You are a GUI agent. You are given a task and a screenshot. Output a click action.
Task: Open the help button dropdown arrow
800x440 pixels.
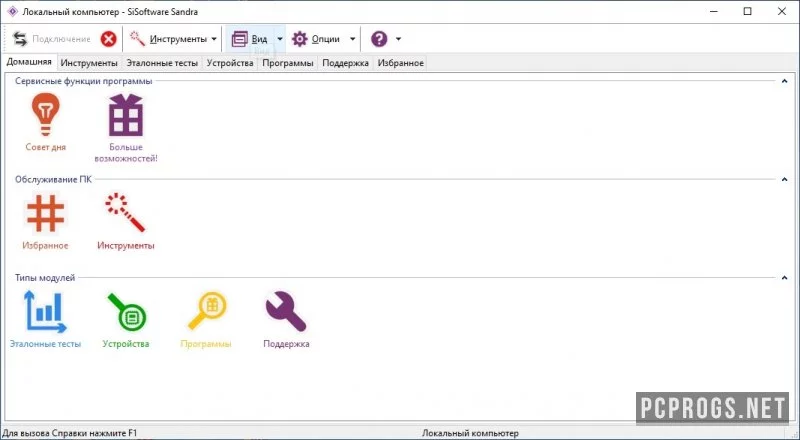[398, 39]
